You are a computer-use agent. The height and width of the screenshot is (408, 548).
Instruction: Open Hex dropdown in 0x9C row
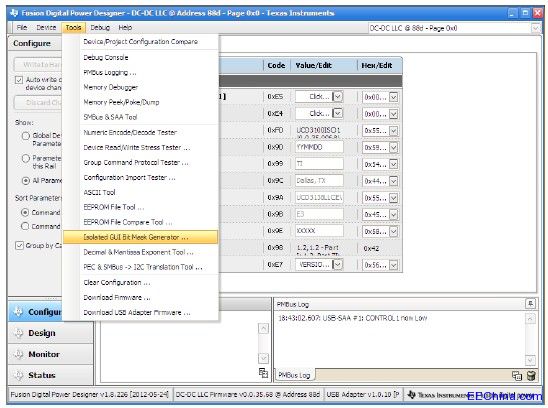pyautogui.click(x=394, y=181)
